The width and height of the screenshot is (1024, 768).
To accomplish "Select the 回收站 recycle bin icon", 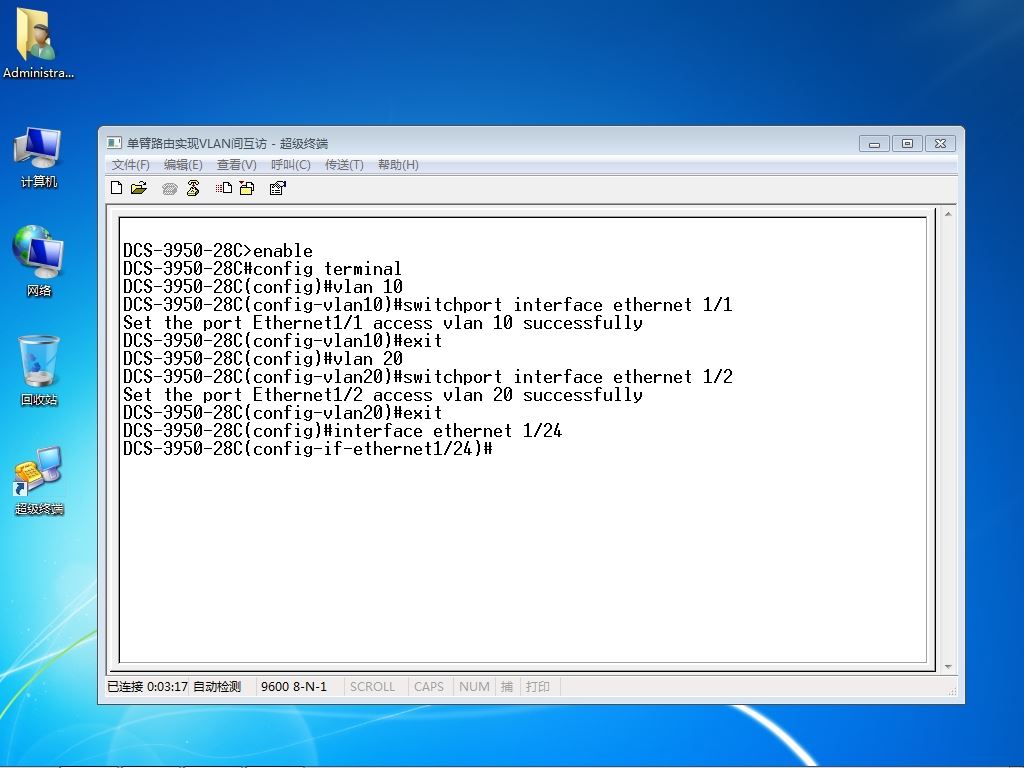I will point(39,370).
